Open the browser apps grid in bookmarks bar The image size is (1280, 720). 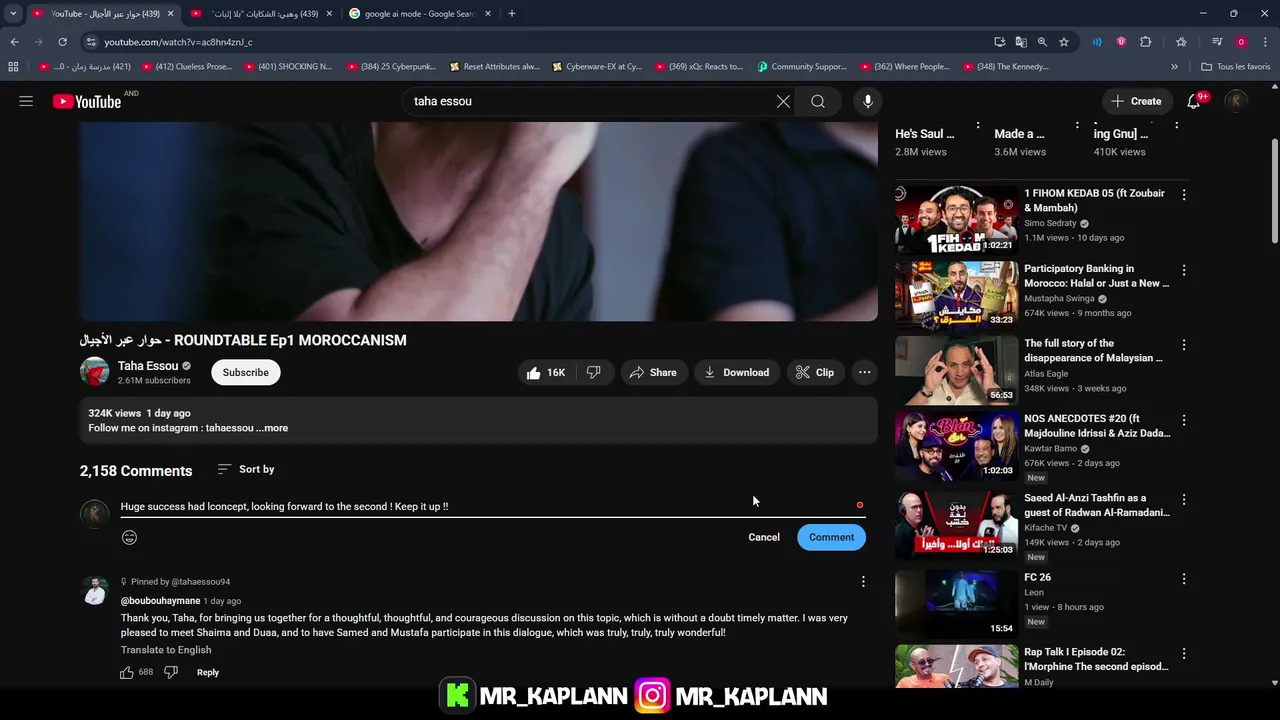pos(13,67)
